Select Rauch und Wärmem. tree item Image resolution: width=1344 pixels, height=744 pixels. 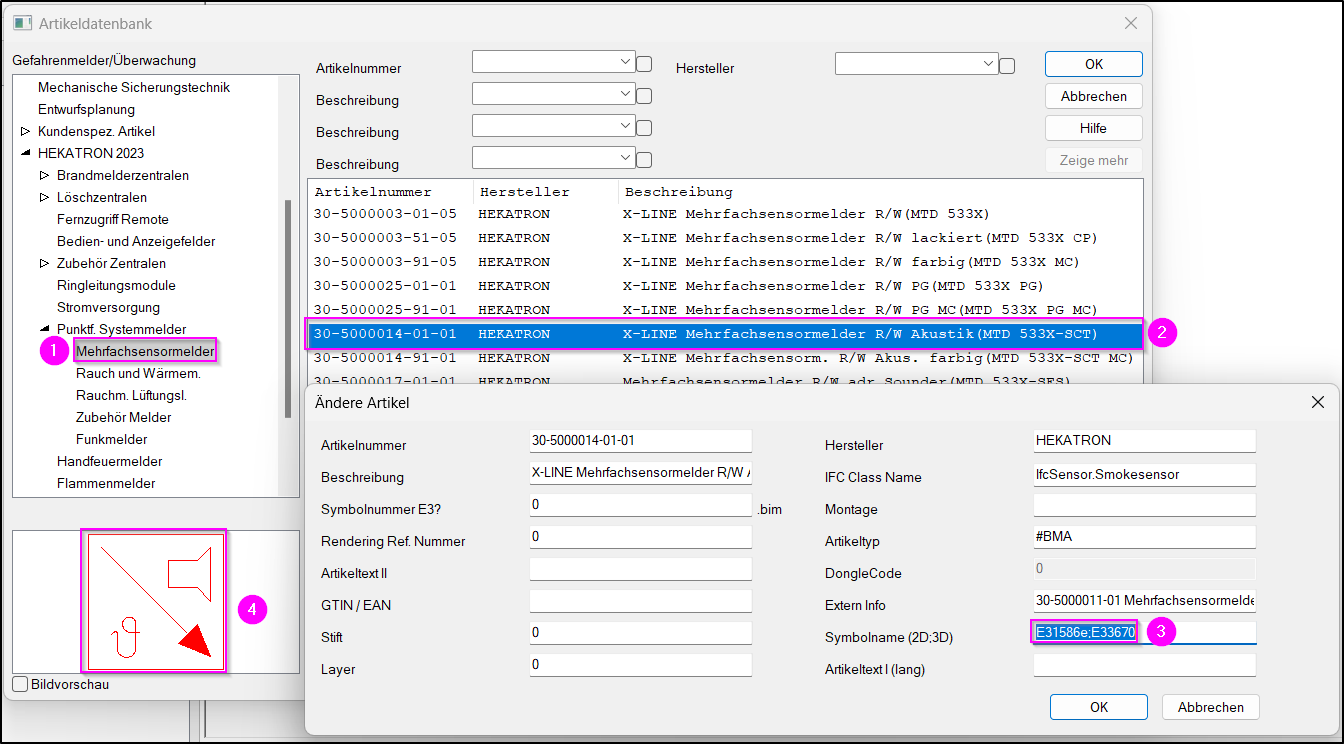(x=138, y=373)
